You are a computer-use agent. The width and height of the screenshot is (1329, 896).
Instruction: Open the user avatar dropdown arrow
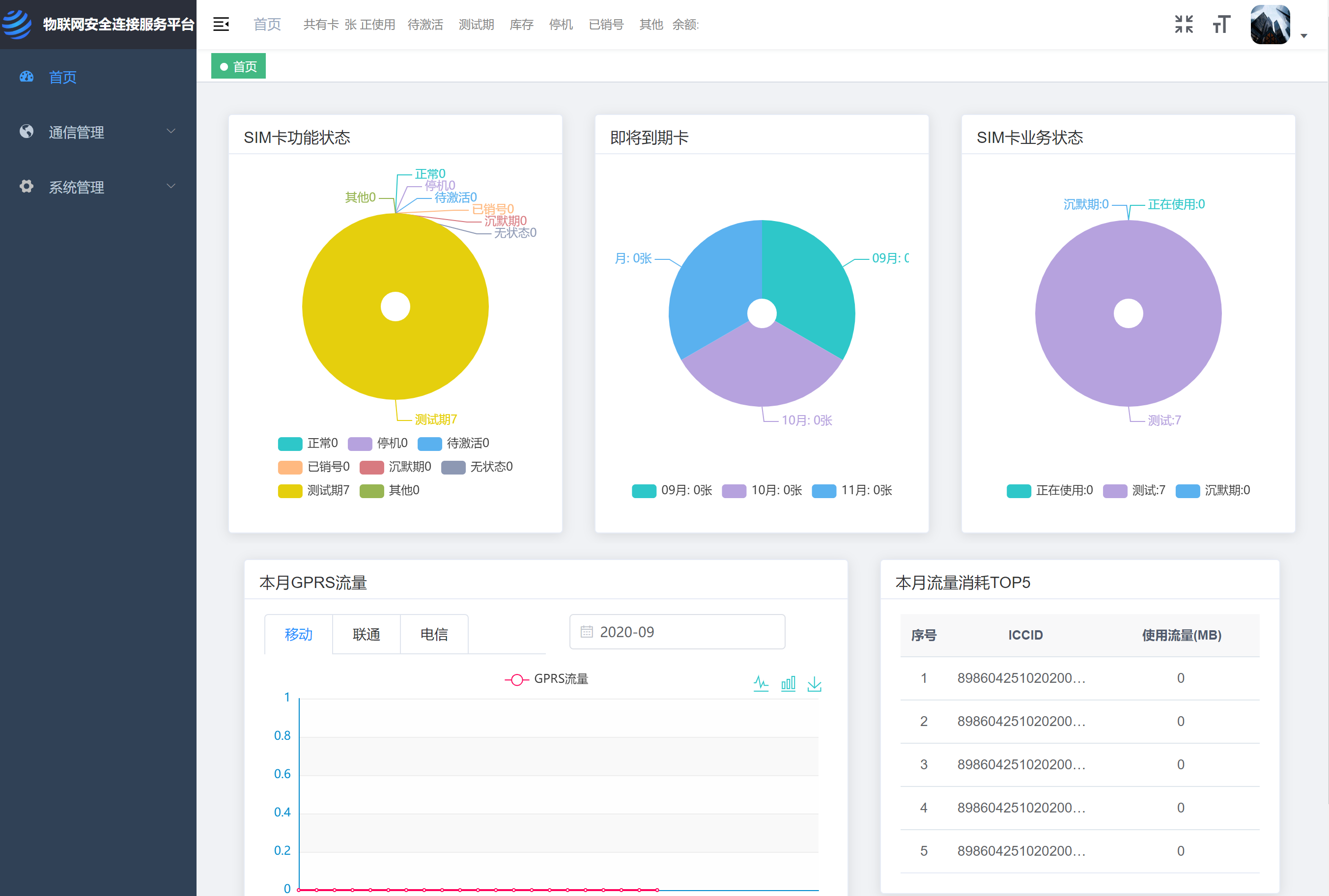click(1304, 35)
